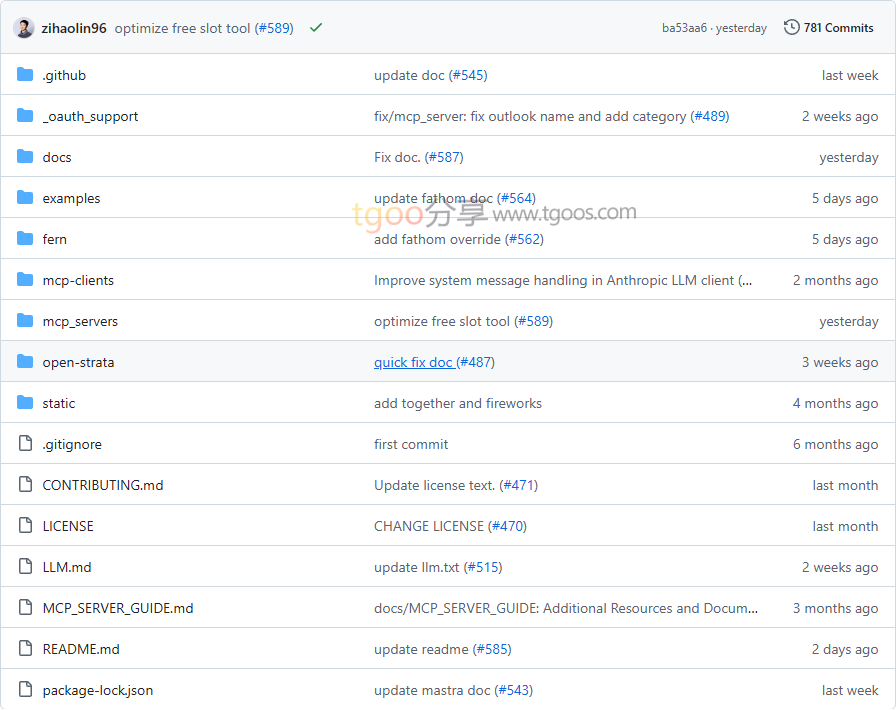Click file icon beside LICENSE
This screenshot has height=710, width=896.
pyautogui.click(x=25, y=526)
